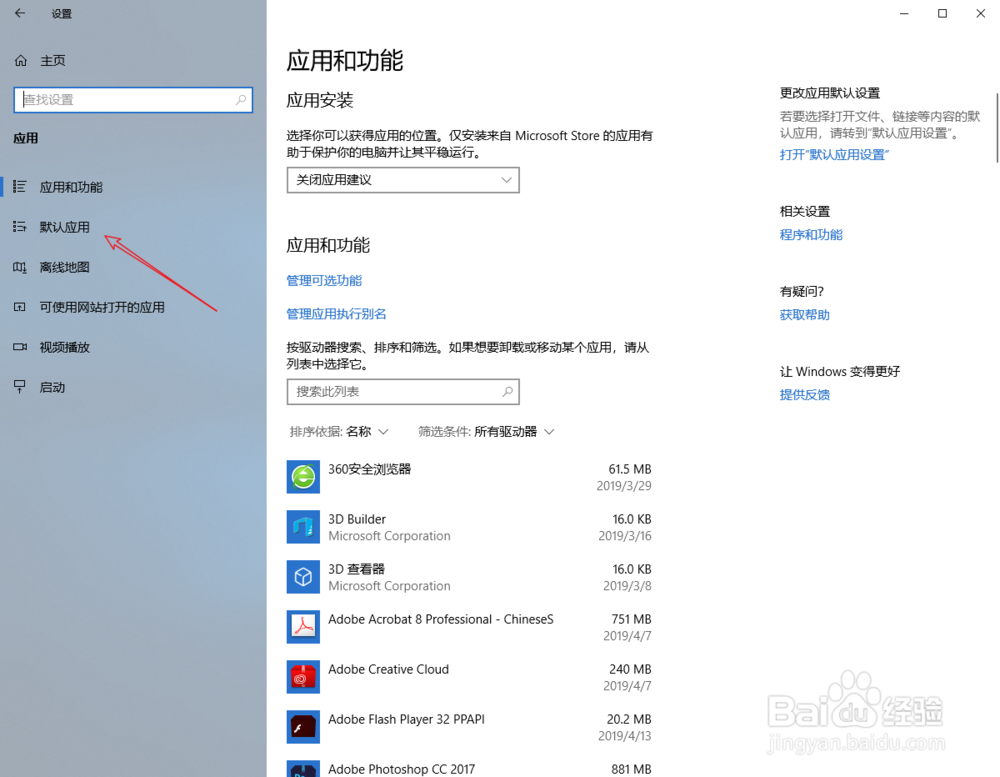Screen dimensions: 1000x777
Task: Click the 搜索此列表 search field
Action: (x=403, y=391)
